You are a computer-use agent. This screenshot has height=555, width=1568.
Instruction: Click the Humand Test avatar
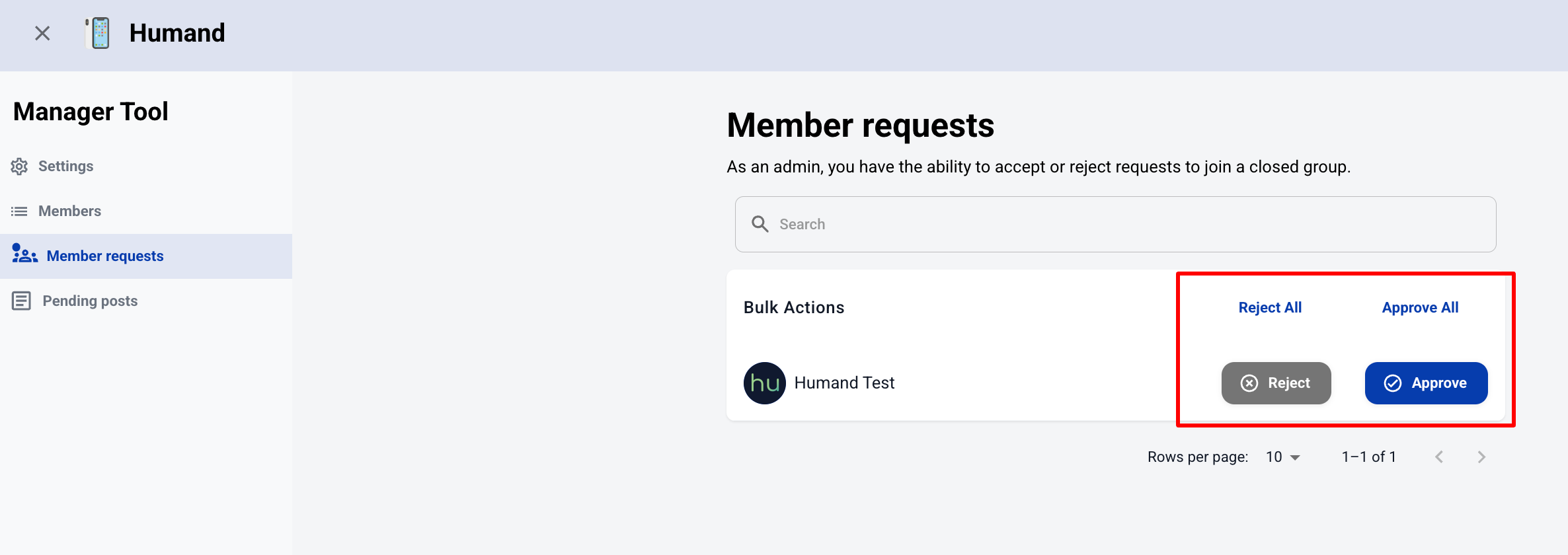764,383
